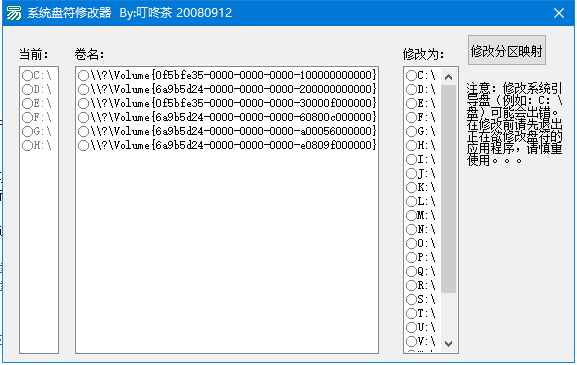Viewport: 577px width, 365px height.
Task: Select the Volume ending 200000000000 radio
Action: 227,89
